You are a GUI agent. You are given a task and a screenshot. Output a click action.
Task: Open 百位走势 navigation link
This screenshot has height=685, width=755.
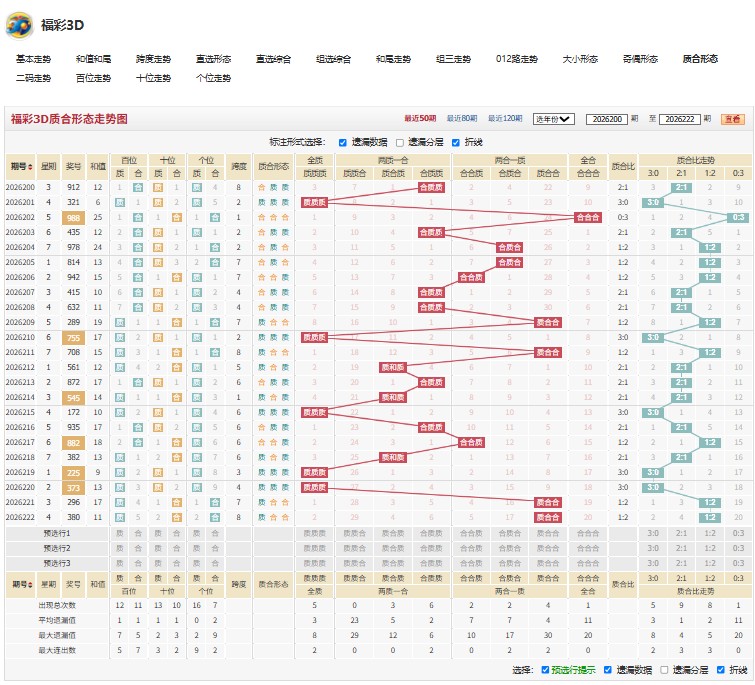[93, 78]
